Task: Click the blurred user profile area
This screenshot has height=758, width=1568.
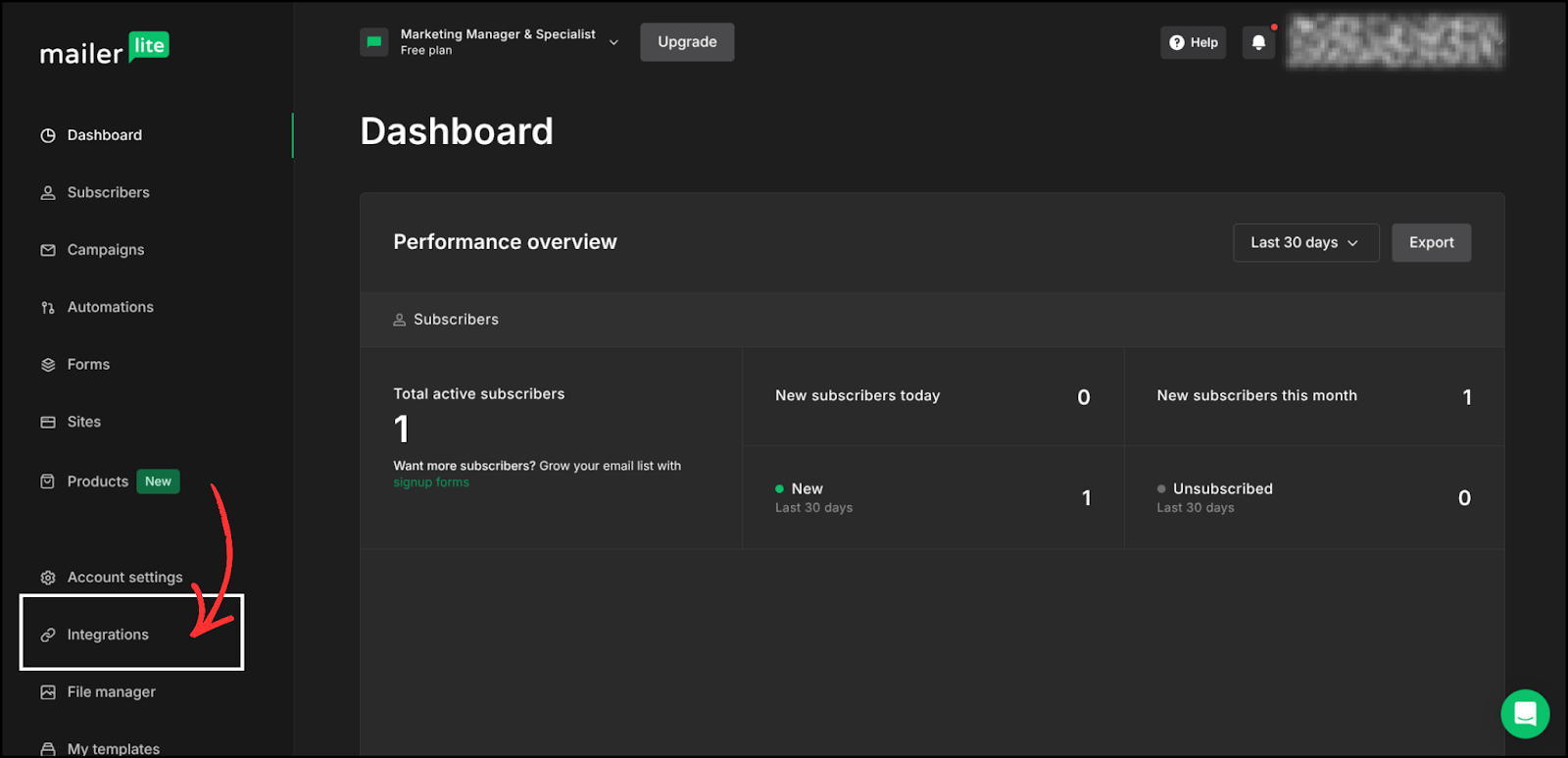Action: point(1395,42)
